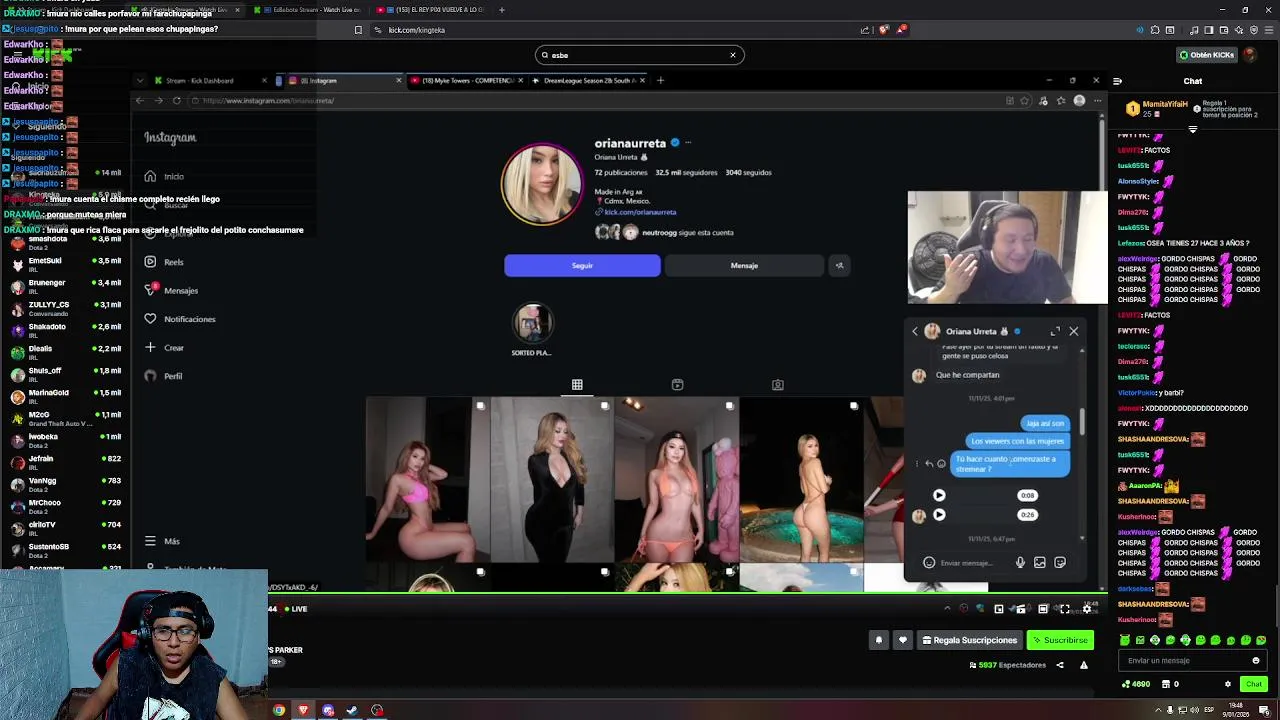Go back in Oriana Urreta chat popup
Screen dimensions: 1280x720
click(x=914, y=331)
